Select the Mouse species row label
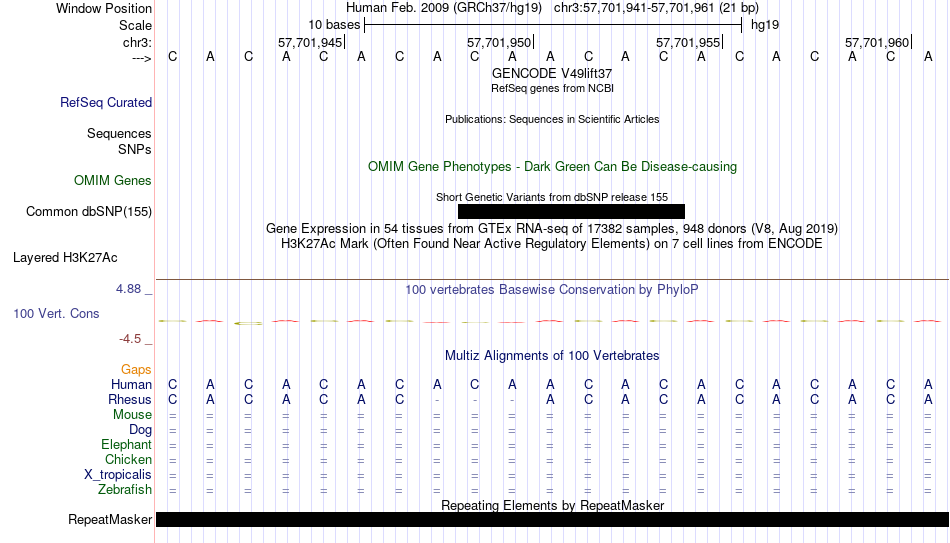Screen dimensions: 950x543 [133, 415]
